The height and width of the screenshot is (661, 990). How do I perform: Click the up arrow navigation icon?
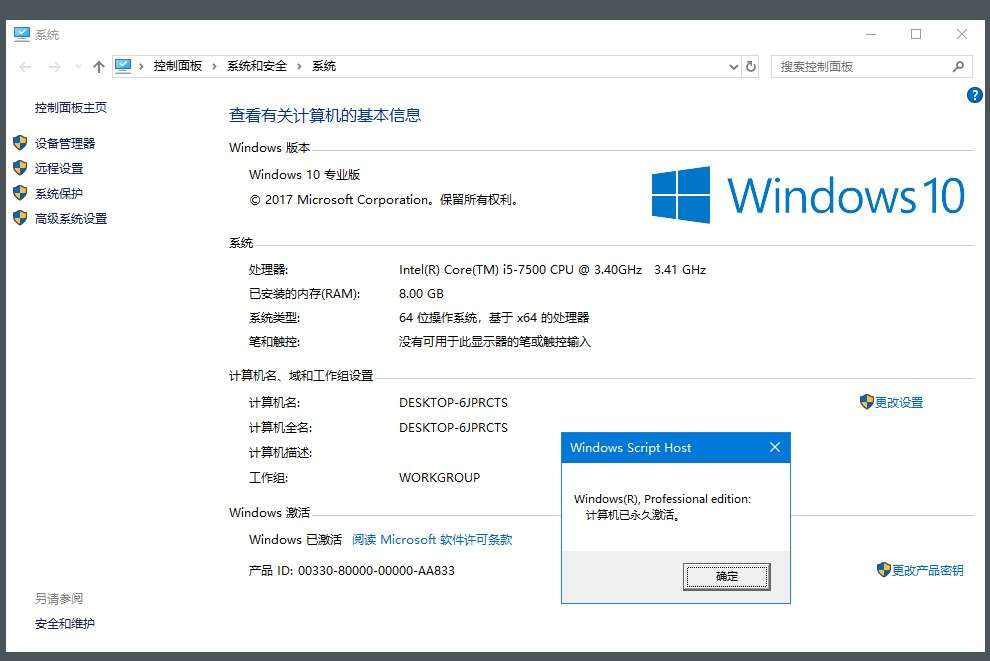pyautogui.click(x=98, y=66)
